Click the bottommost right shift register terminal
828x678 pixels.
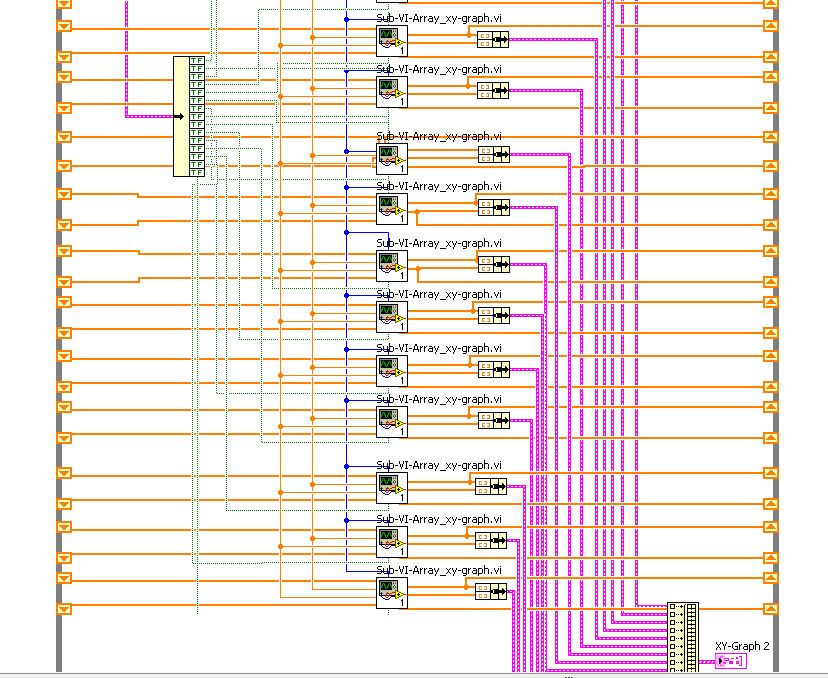tap(771, 609)
